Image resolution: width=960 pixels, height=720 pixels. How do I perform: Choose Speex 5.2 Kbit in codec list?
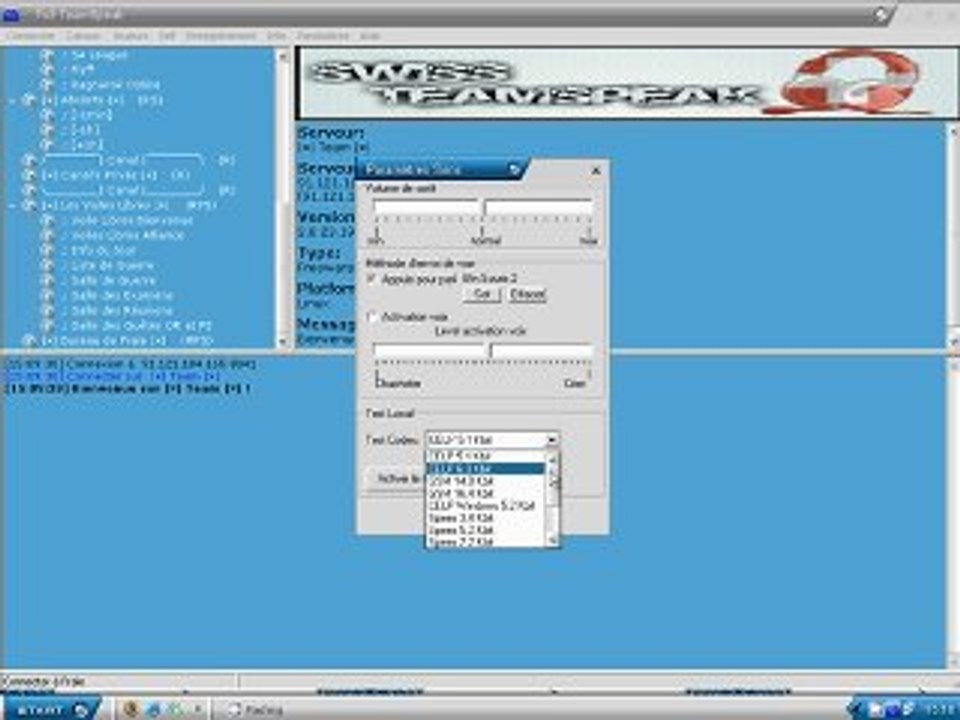[485, 530]
